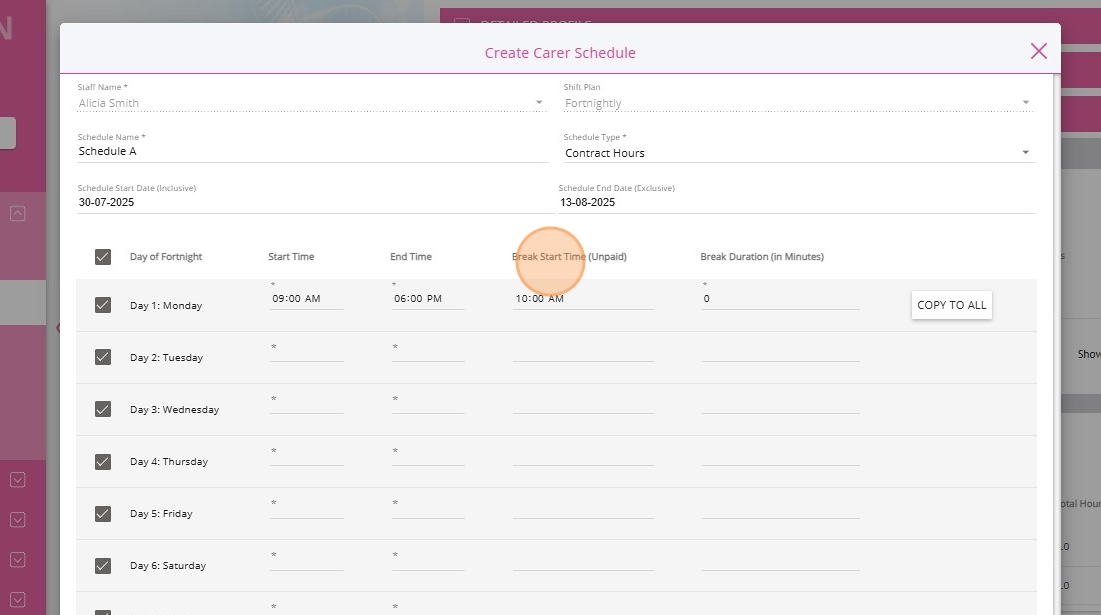This screenshot has width=1101, height=615.
Task: Click Thursday Break Start Time field
Action: [583, 456]
